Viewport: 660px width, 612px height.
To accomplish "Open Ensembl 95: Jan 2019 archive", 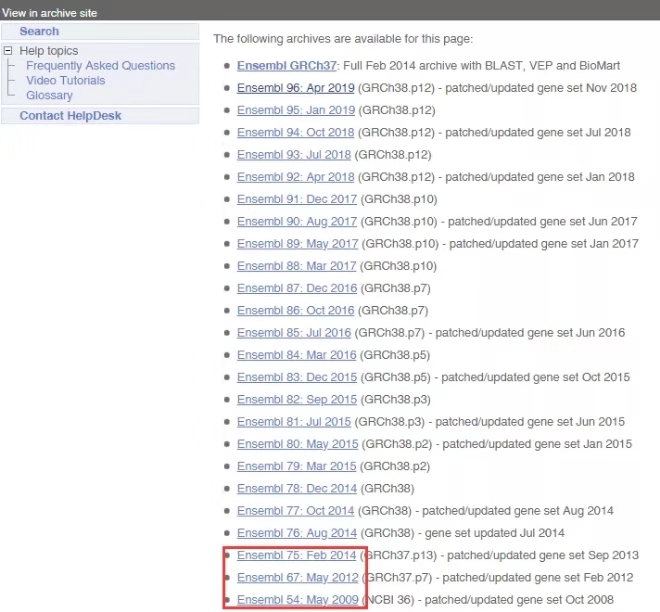I will pyautogui.click(x=296, y=110).
